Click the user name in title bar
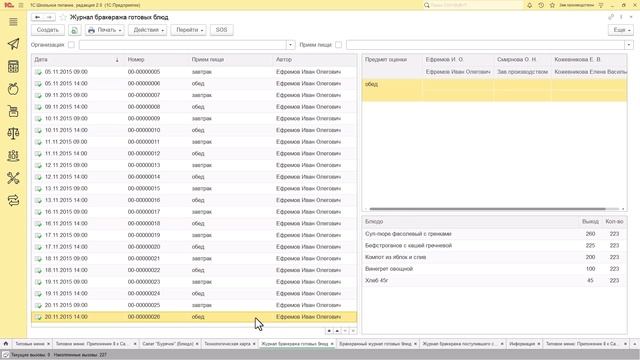Image resolution: width=640 pixels, height=360 pixels. click(576, 5)
